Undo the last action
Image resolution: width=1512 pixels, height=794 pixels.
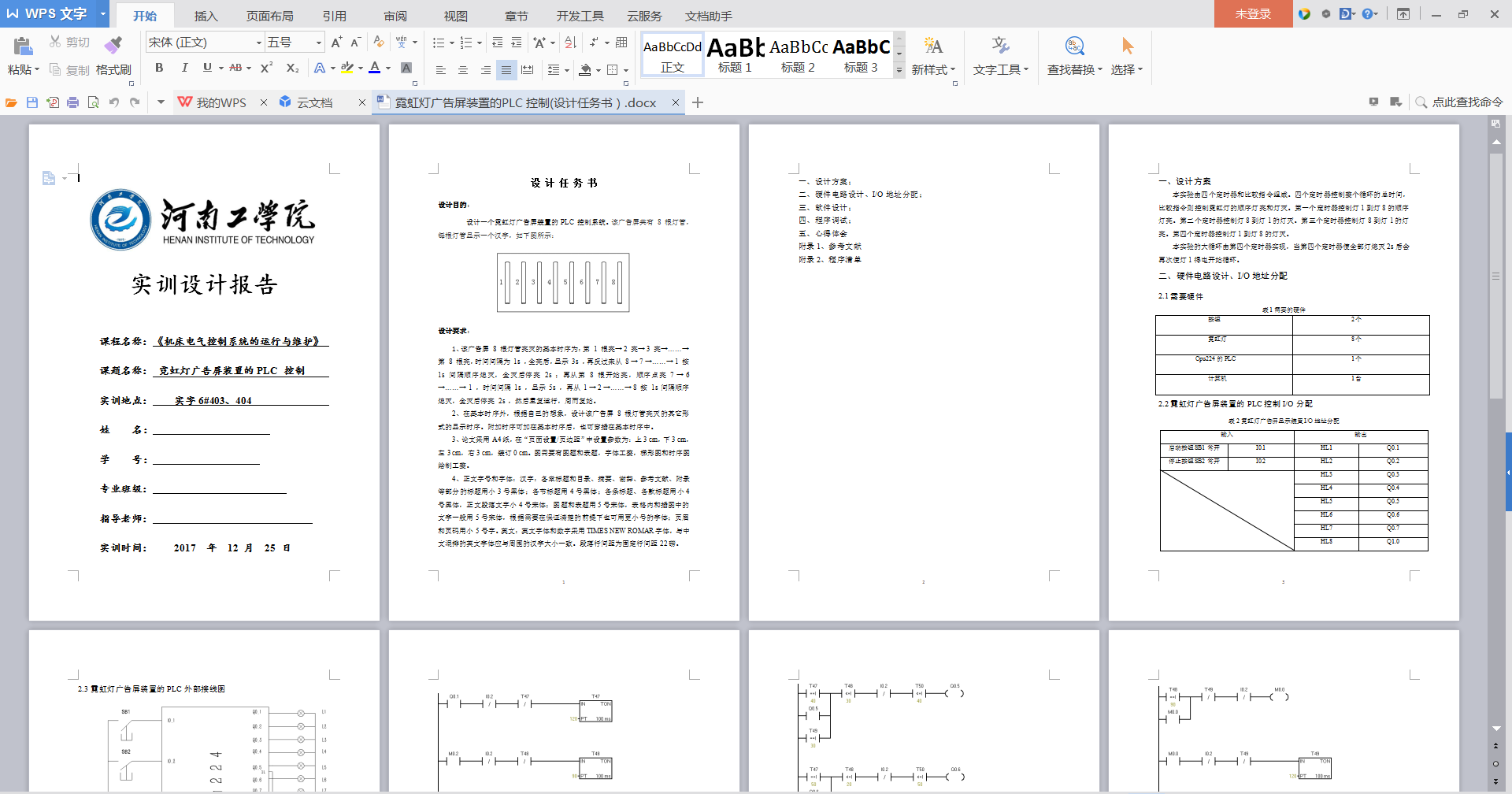(x=114, y=102)
